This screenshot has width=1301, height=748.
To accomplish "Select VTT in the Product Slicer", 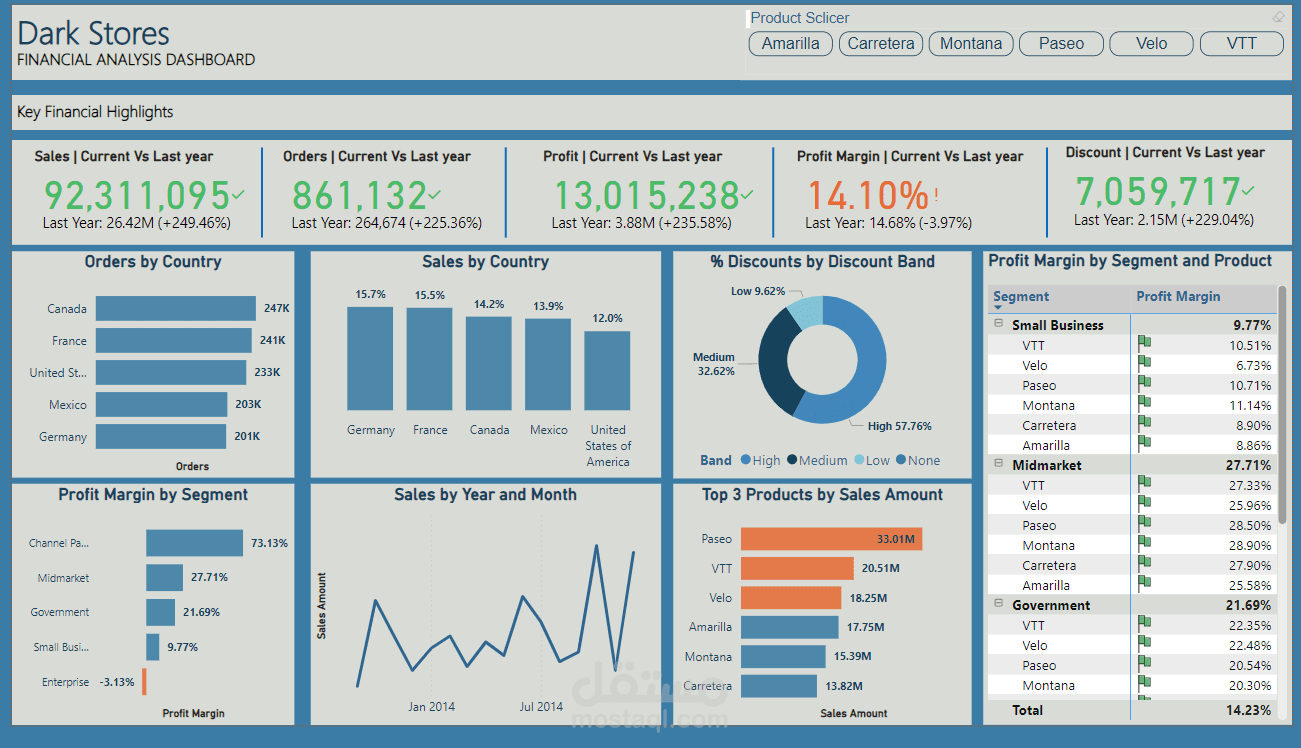I will pos(1241,43).
